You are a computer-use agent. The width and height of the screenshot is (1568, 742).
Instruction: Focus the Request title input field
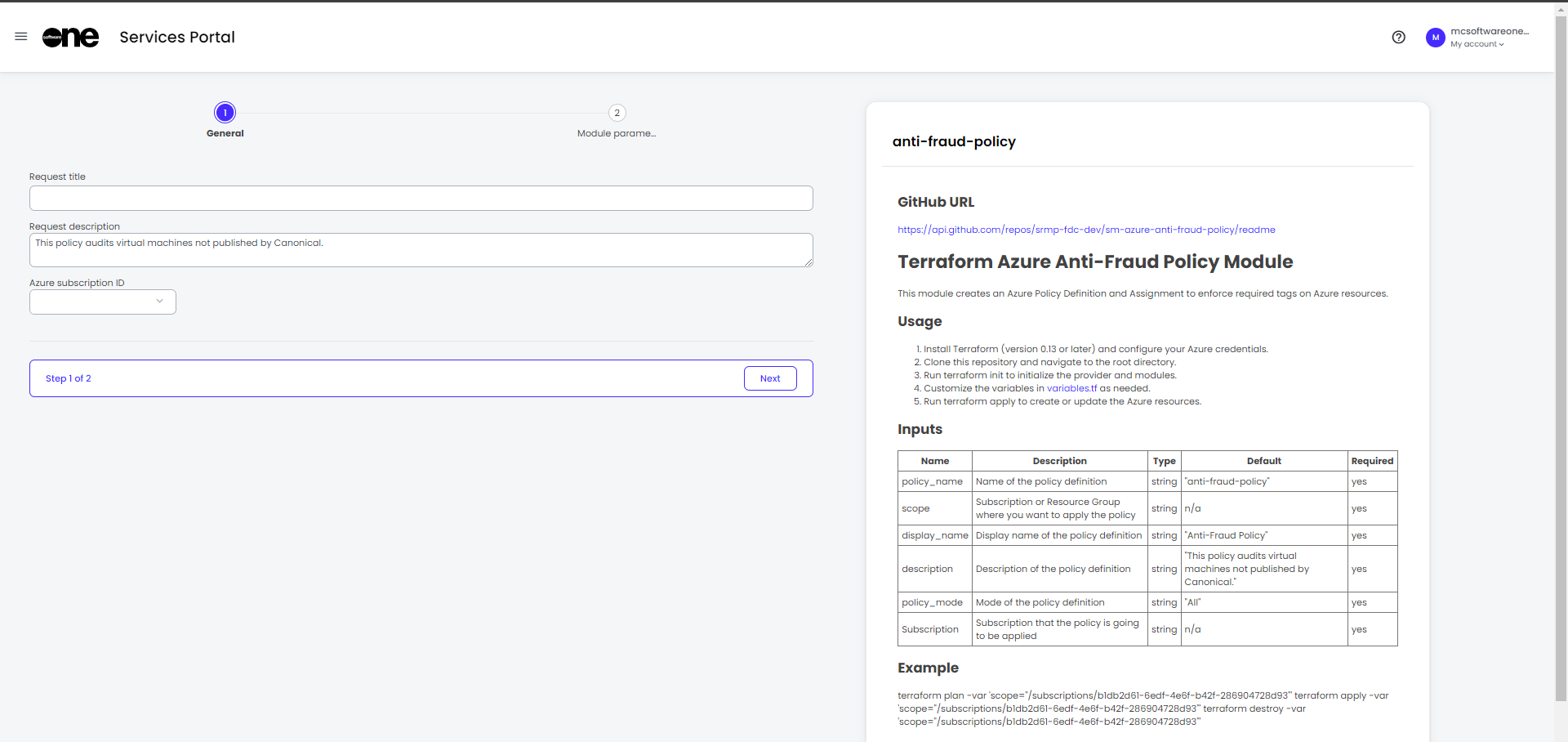[x=421, y=199]
